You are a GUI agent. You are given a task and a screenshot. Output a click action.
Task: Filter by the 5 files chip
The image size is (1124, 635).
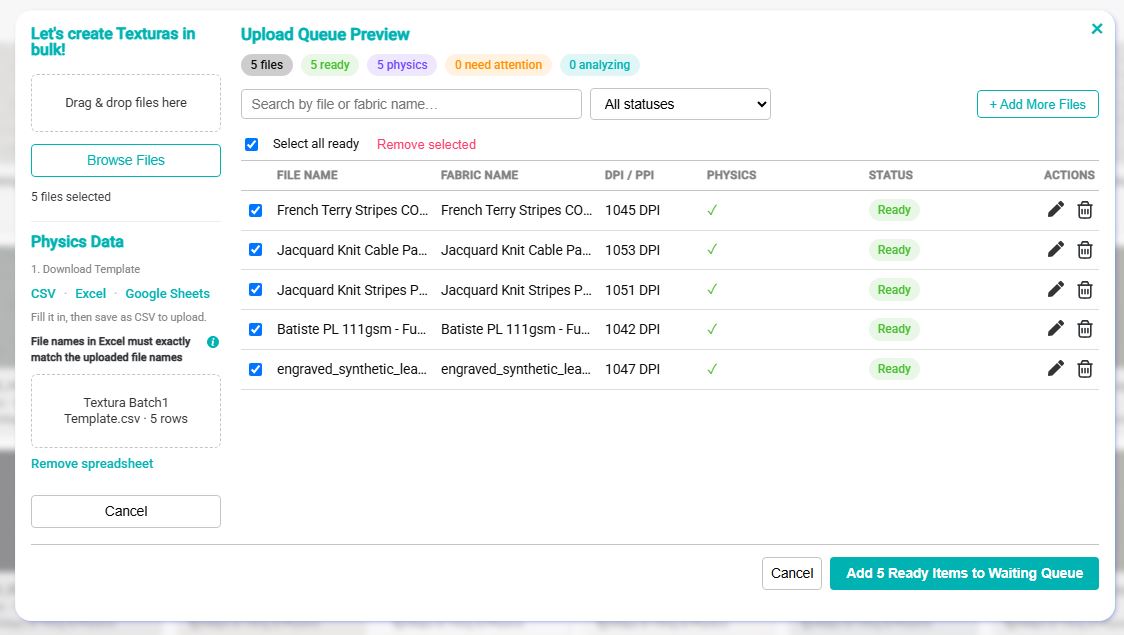click(x=267, y=65)
